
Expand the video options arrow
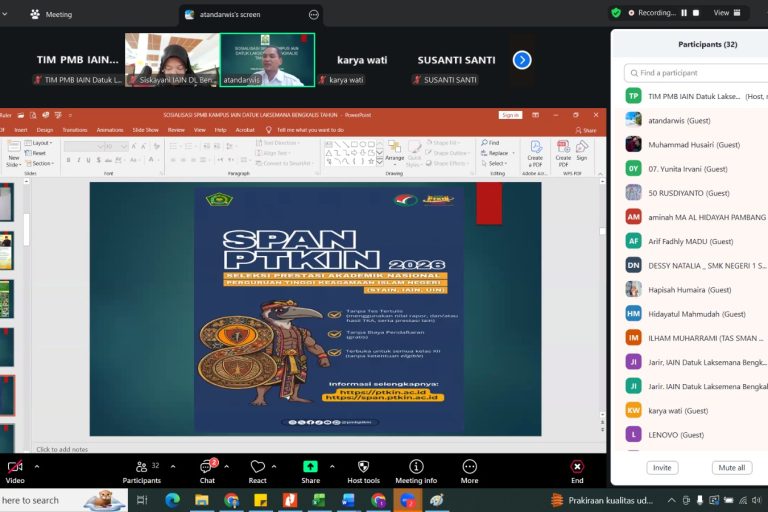click(37, 466)
